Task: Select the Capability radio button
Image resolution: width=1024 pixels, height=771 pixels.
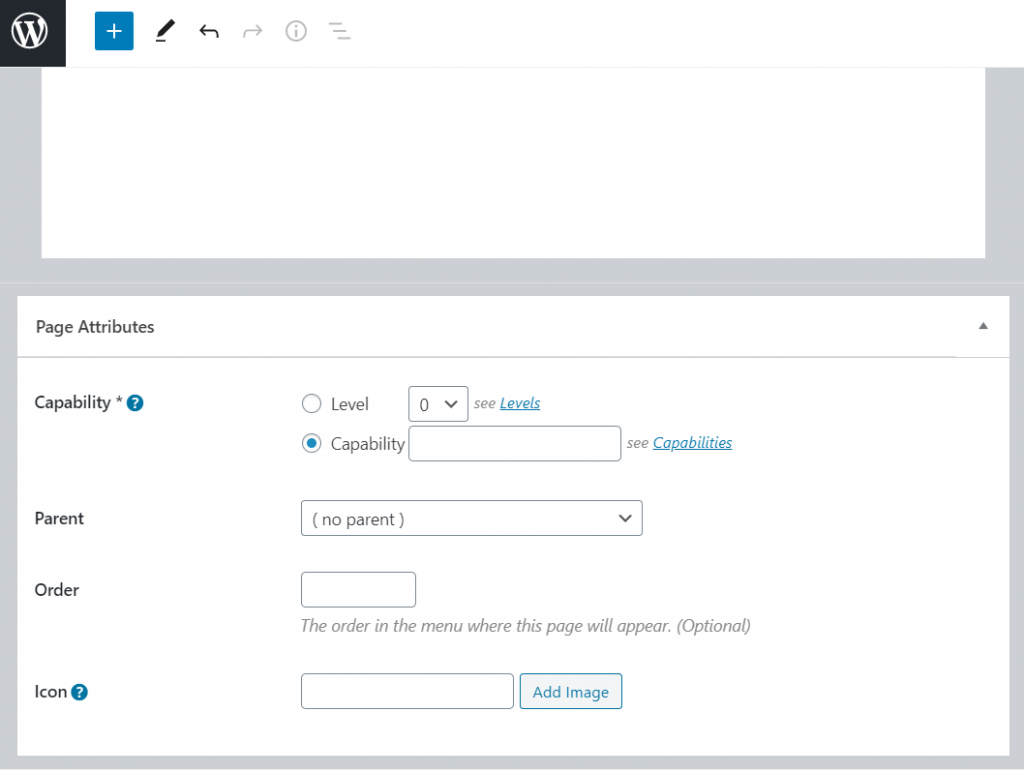Action: (x=310, y=443)
